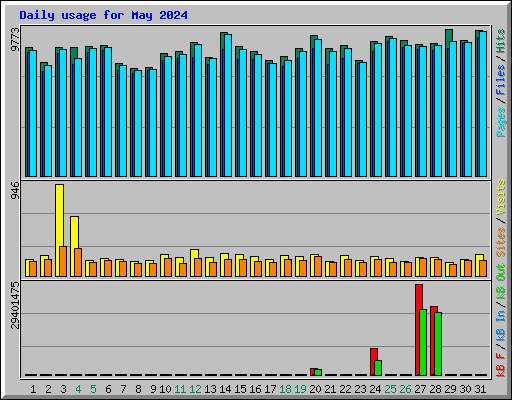Click day 20 on the x-axis

pyautogui.click(x=315, y=389)
